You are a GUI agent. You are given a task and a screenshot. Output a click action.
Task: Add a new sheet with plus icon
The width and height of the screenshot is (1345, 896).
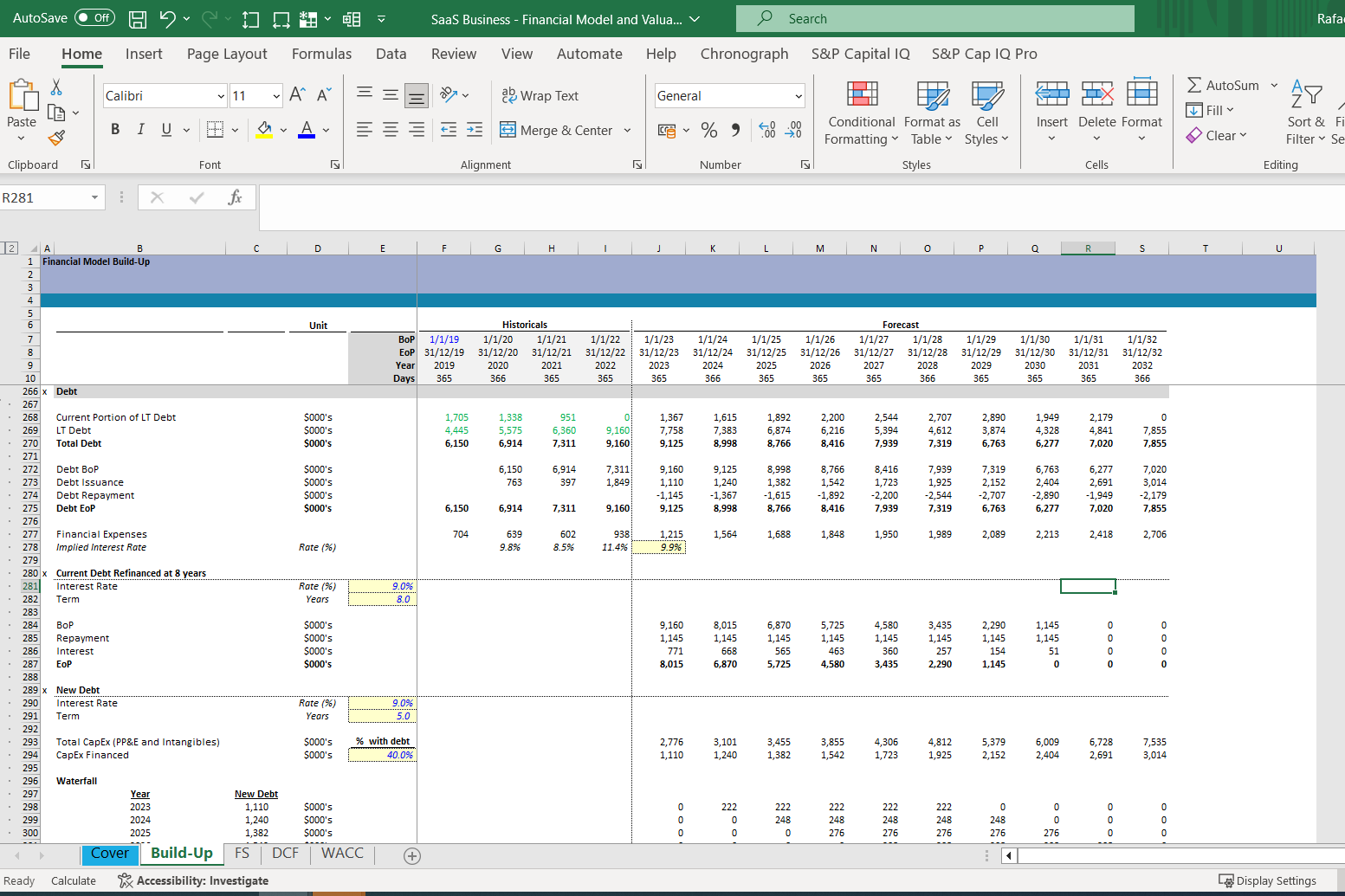(412, 855)
